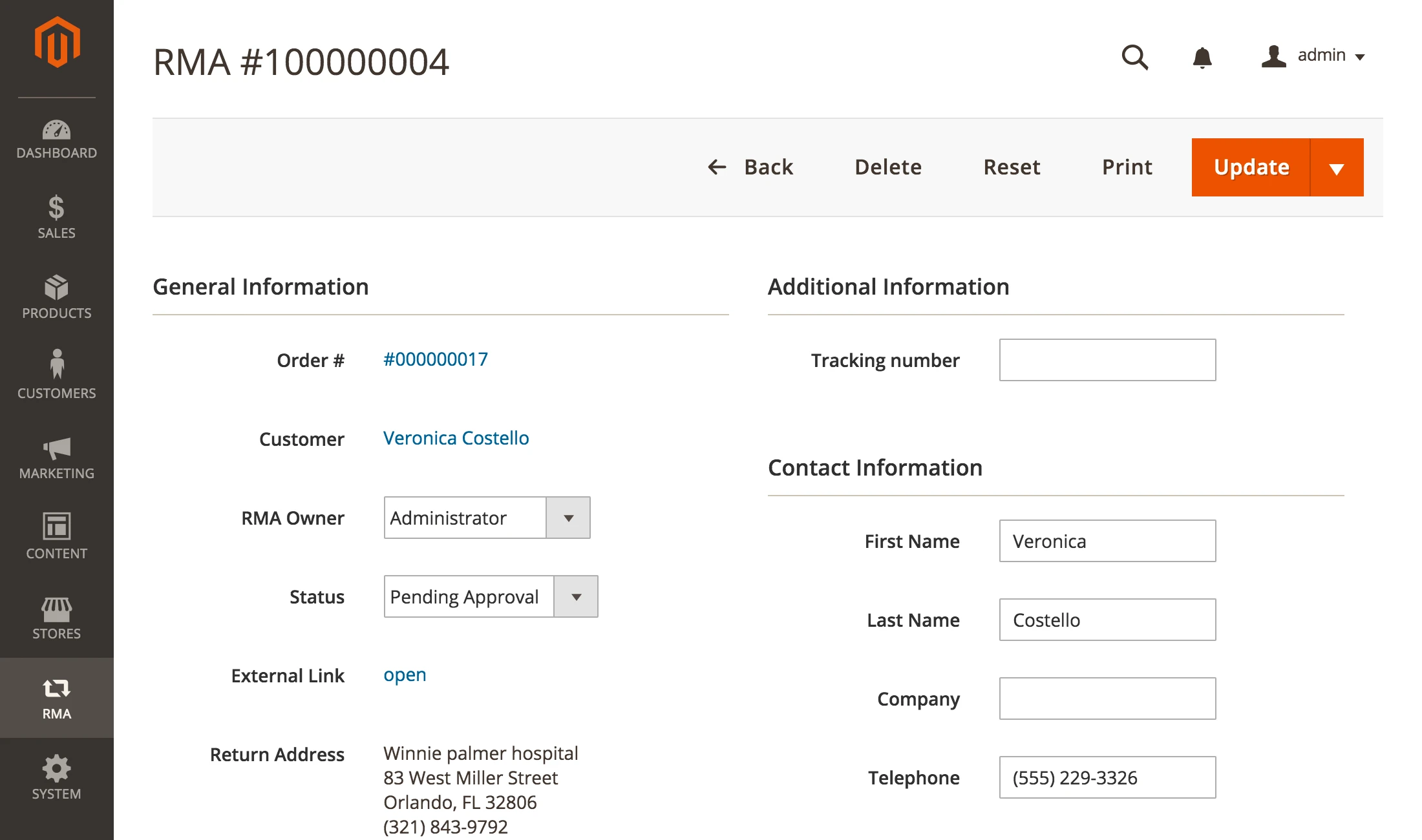Open the admin account menu
Screen dimensions: 1422x840
tap(1312, 56)
